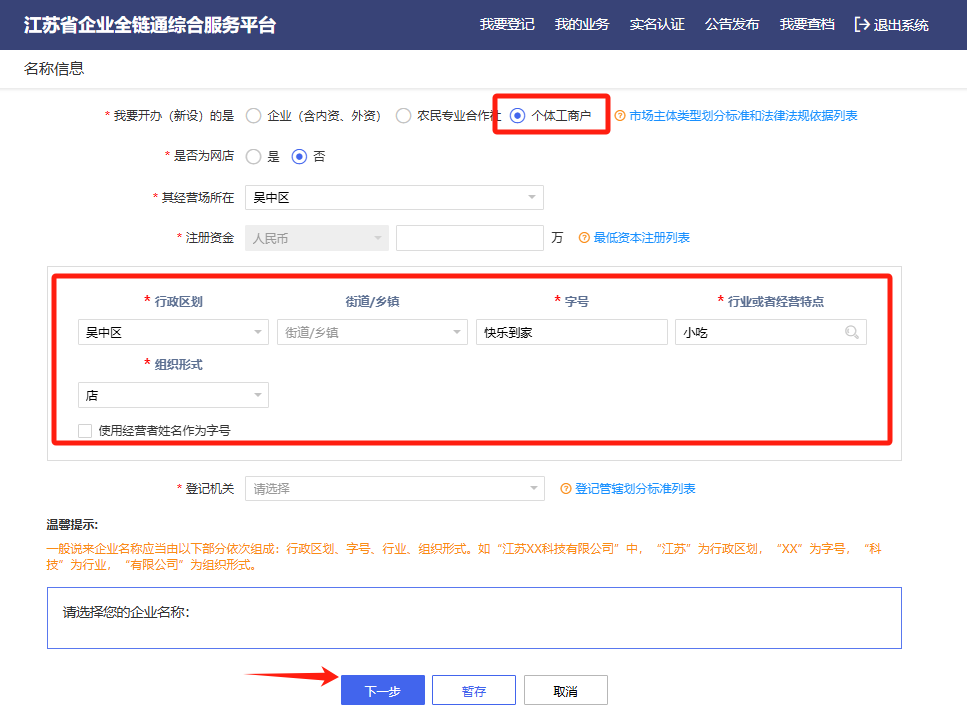Expand the 街道/乡镇 dropdown
The width and height of the screenshot is (967, 715).
pos(372,333)
